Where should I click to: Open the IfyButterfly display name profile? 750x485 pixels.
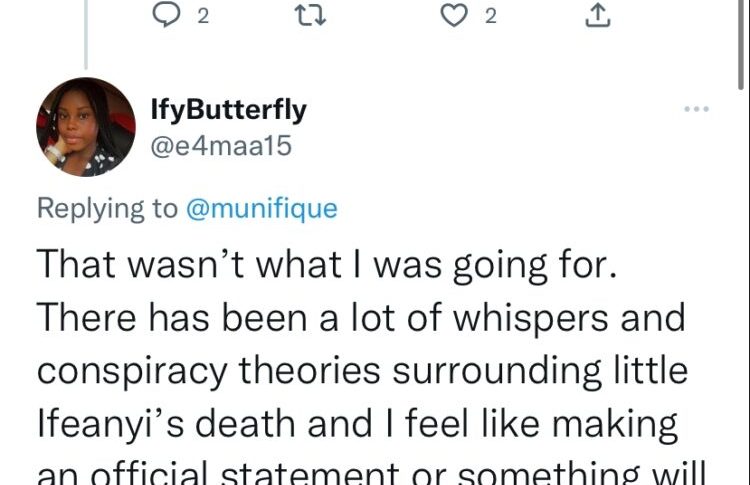(228, 110)
